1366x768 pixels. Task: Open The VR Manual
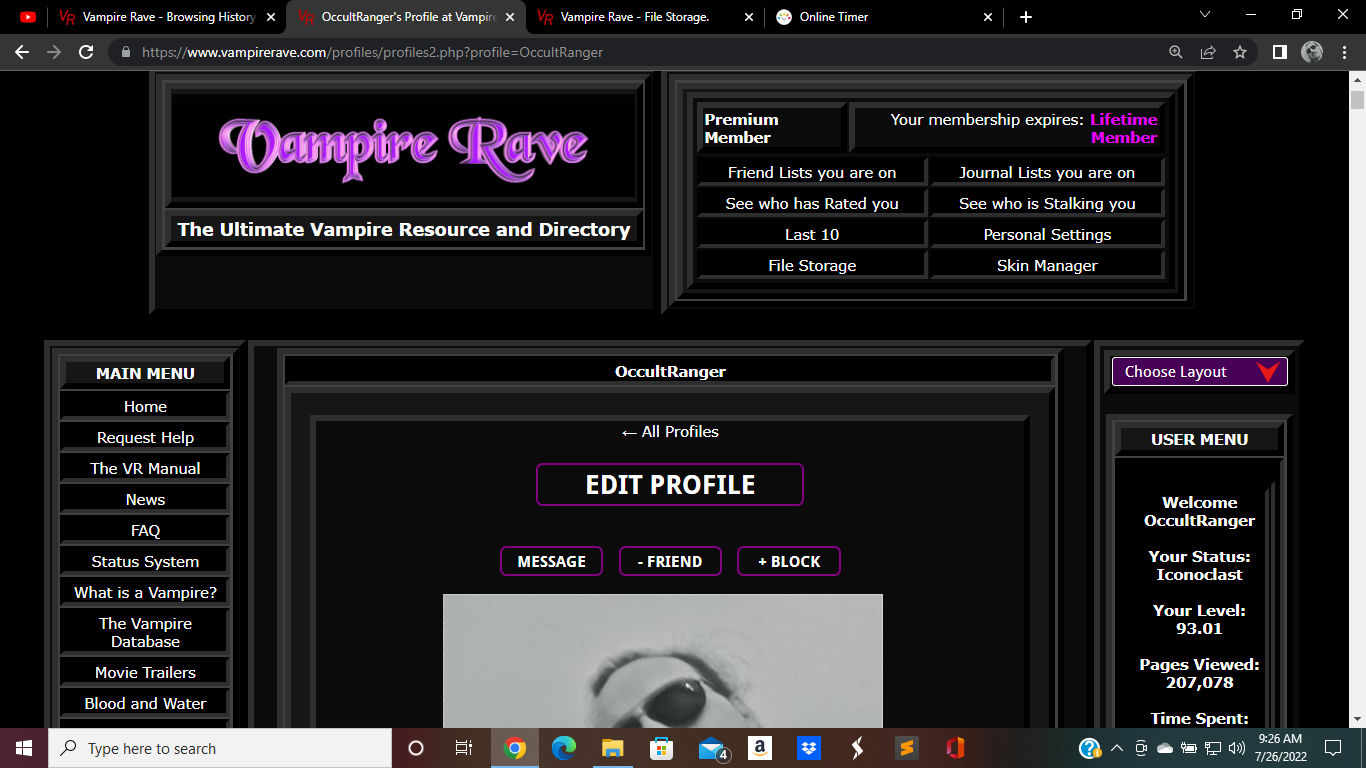click(x=145, y=468)
